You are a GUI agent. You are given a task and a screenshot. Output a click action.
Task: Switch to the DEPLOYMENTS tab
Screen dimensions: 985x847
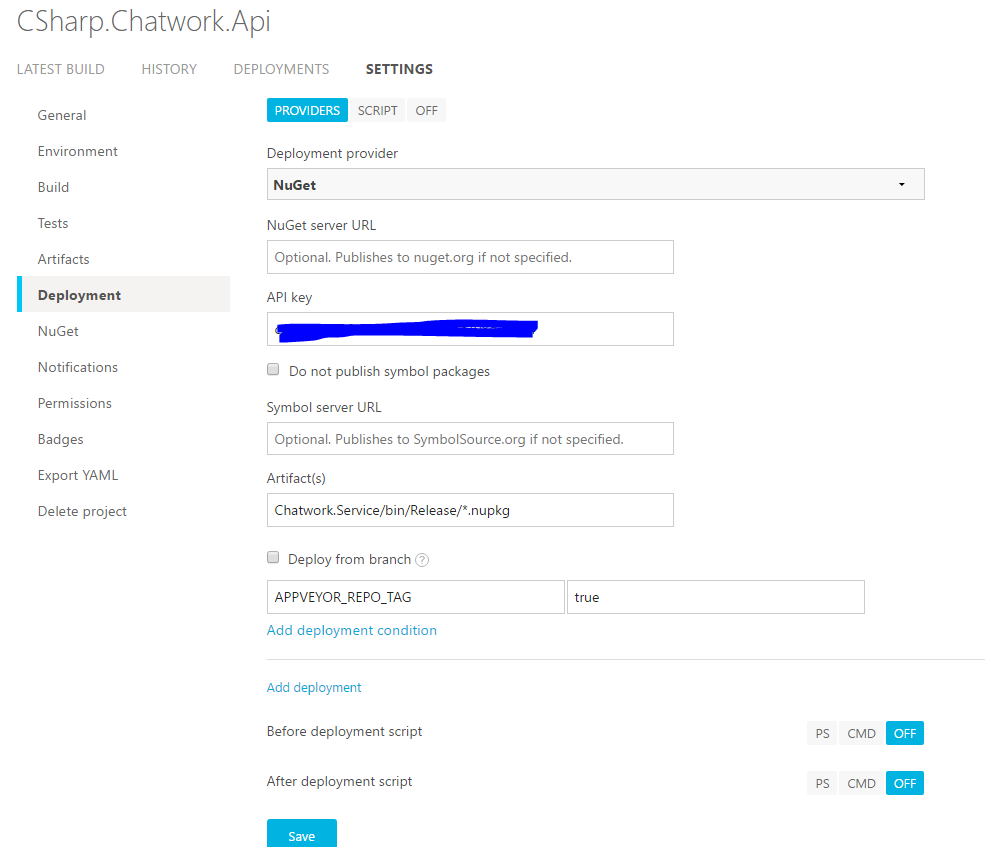(281, 69)
